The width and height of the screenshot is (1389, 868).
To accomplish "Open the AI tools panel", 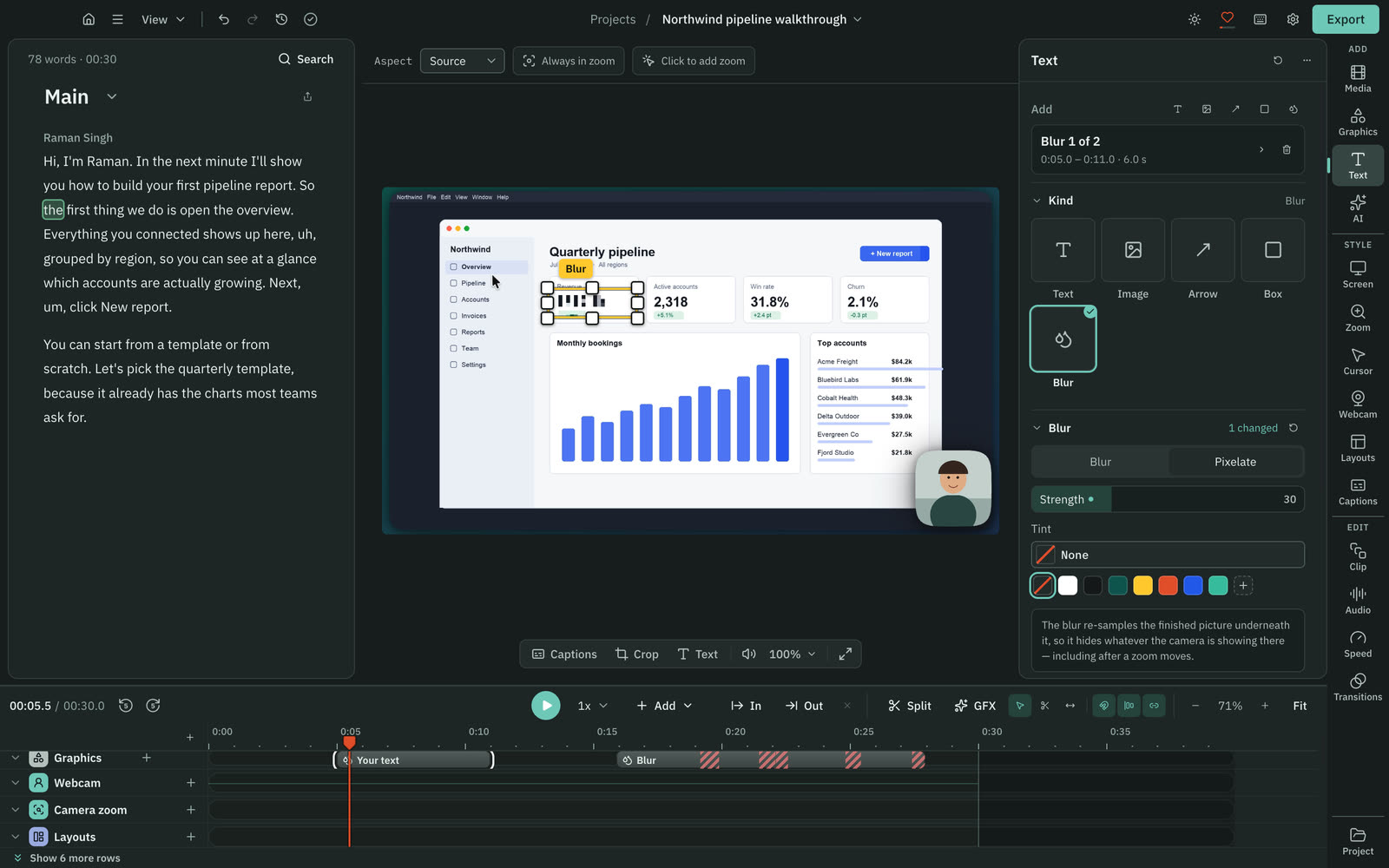I will click(x=1358, y=208).
